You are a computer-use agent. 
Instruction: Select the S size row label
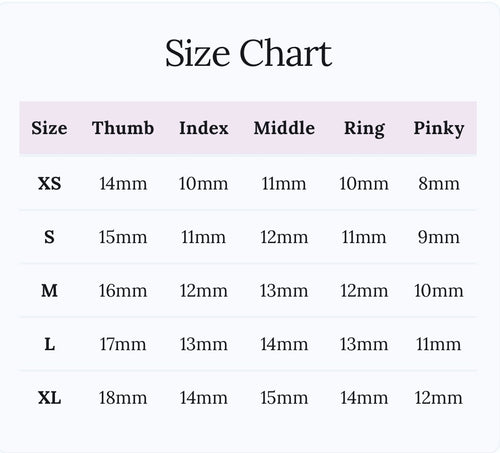pyautogui.click(x=49, y=237)
